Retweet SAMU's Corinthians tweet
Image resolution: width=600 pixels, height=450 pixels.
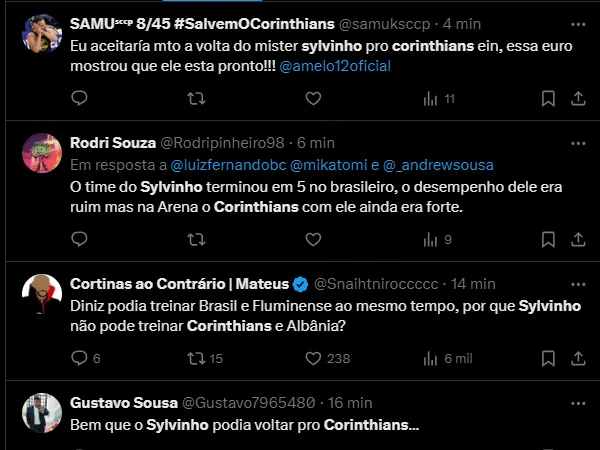(197, 98)
